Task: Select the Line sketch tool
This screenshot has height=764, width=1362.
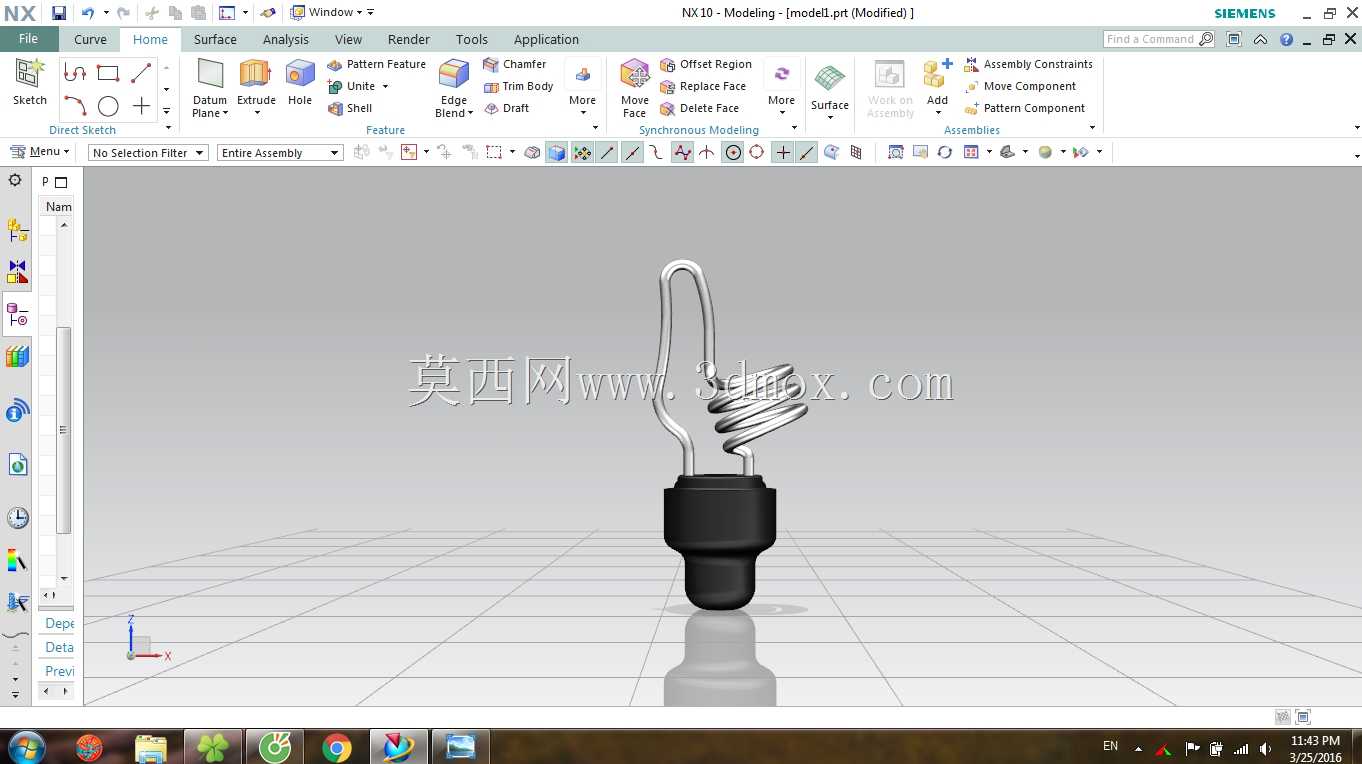Action: point(141,73)
